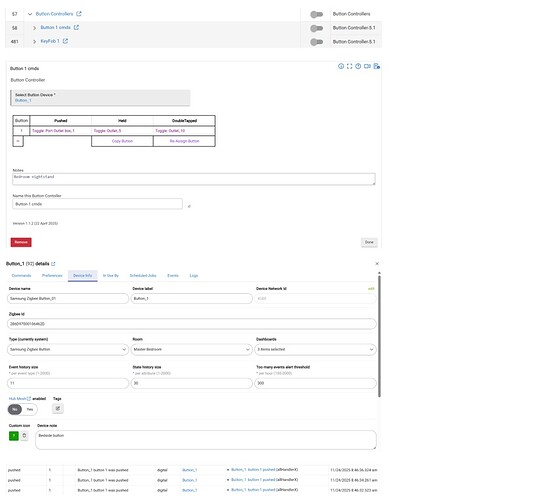Open KeyFob 1 external link icon
Image resolution: width=544 pixels, height=500 pixels.
tap(65, 41)
